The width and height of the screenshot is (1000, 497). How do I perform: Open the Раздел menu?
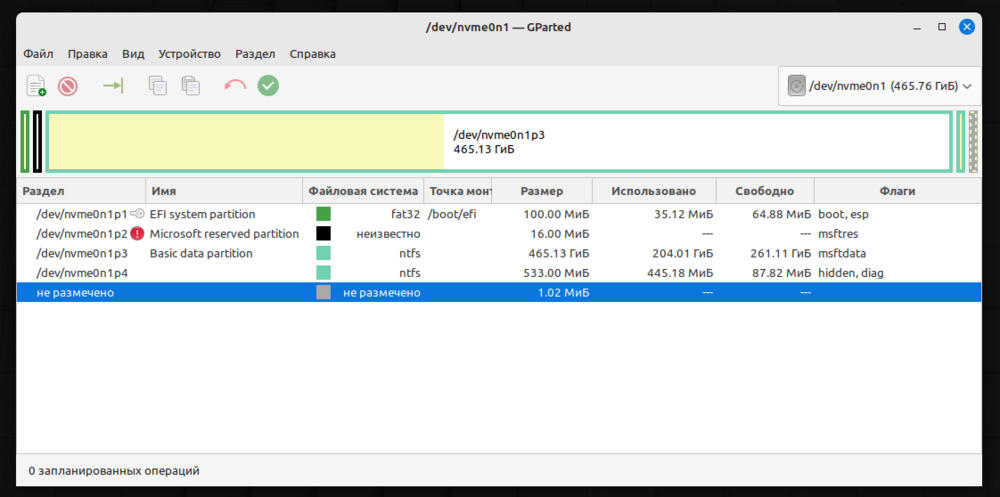(255, 54)
